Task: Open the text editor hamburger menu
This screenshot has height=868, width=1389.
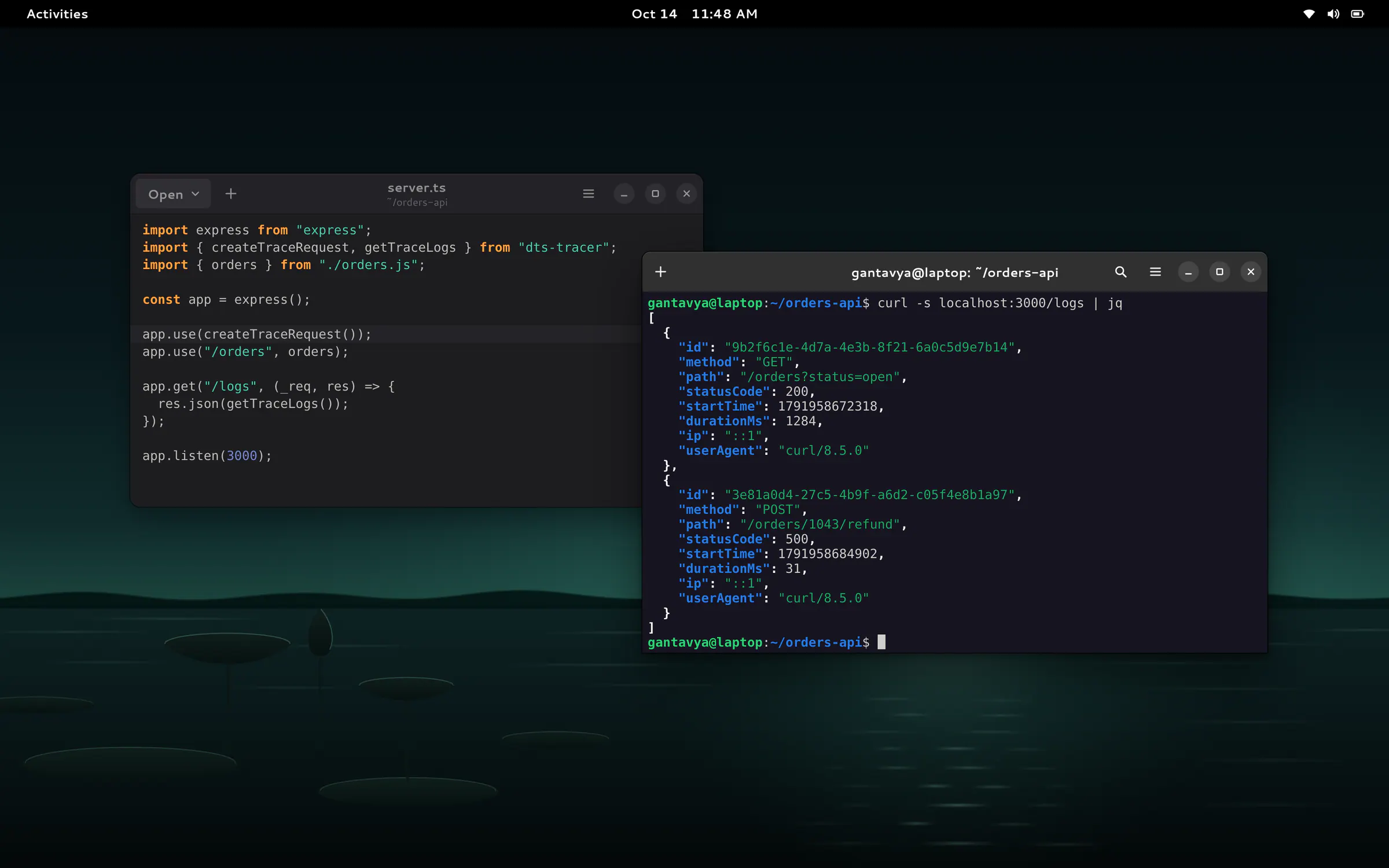Action: coord(588,194)
